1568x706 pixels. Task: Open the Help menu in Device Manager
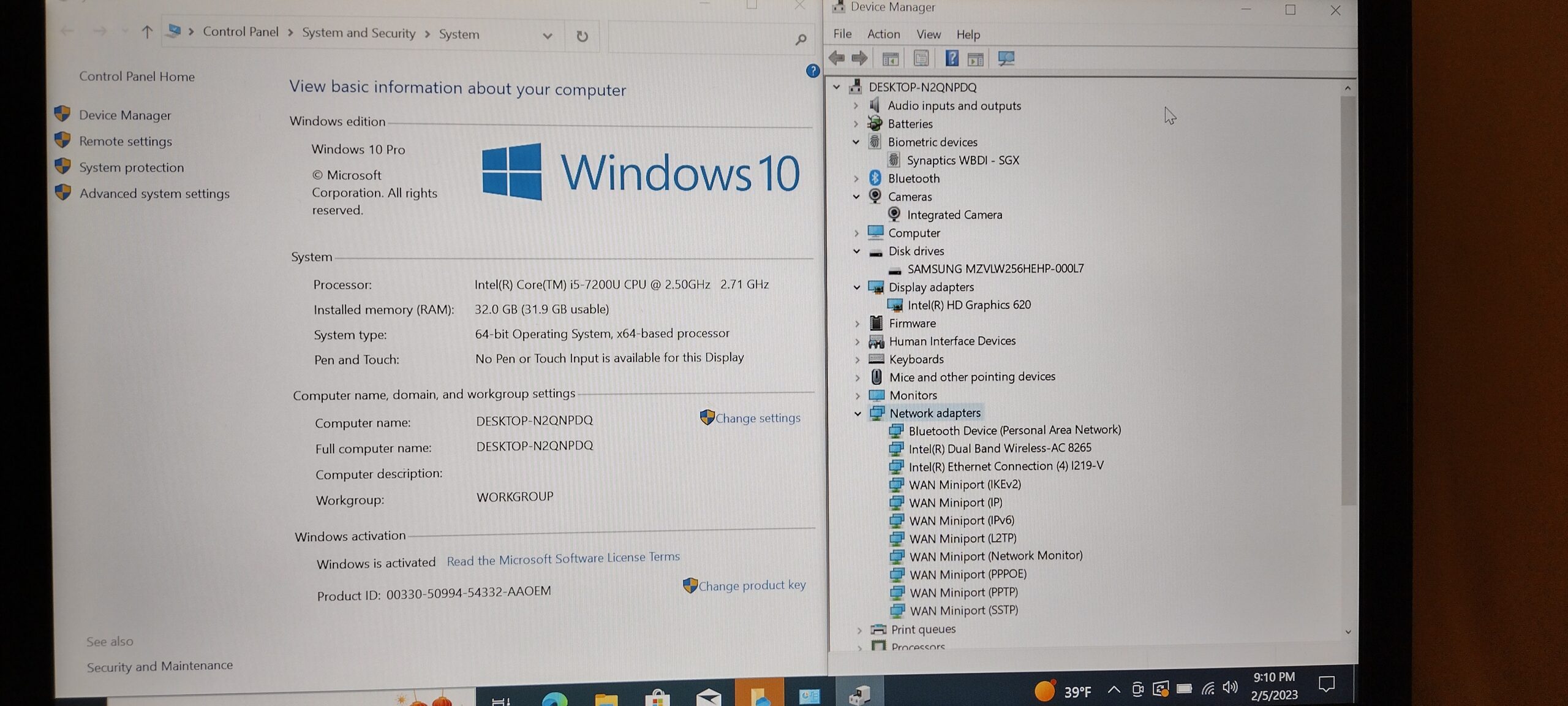pyautogui.click(x=968, y=35)
